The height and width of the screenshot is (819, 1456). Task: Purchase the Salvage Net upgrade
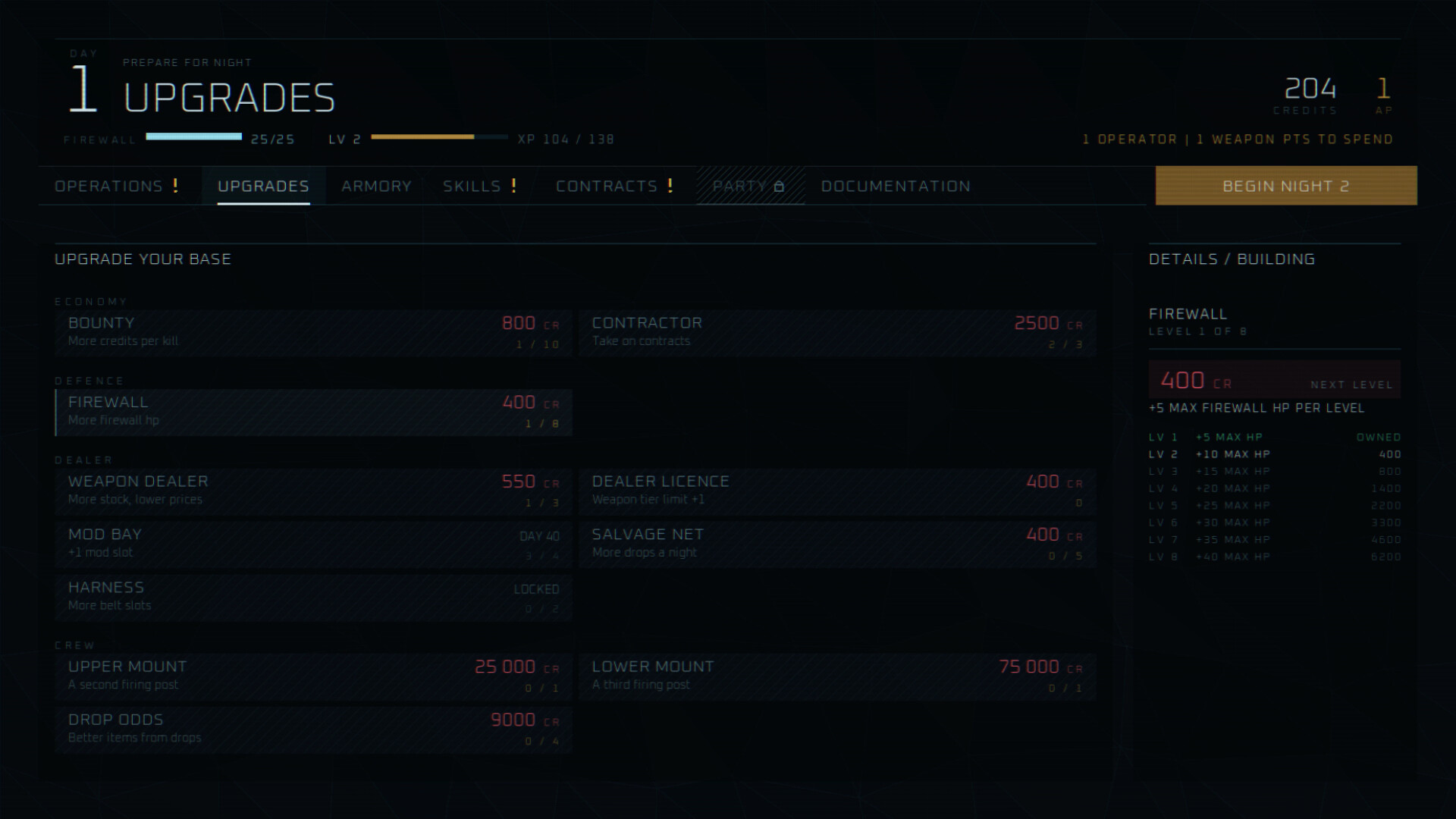click(x=837, y=544)
